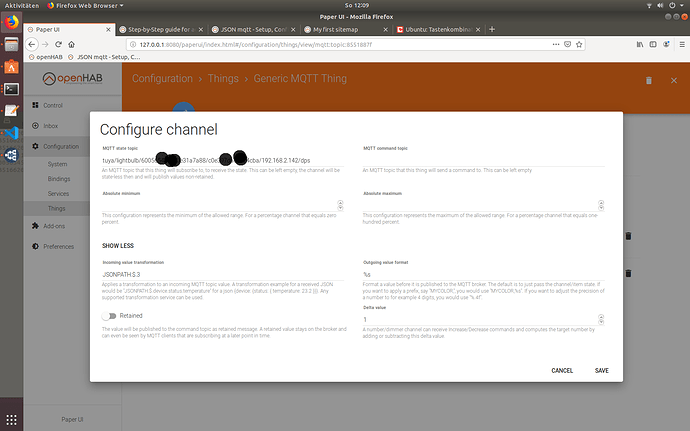The image size is (690, 431).
Task: Click the CANCEL button
Action: point(562,371)
